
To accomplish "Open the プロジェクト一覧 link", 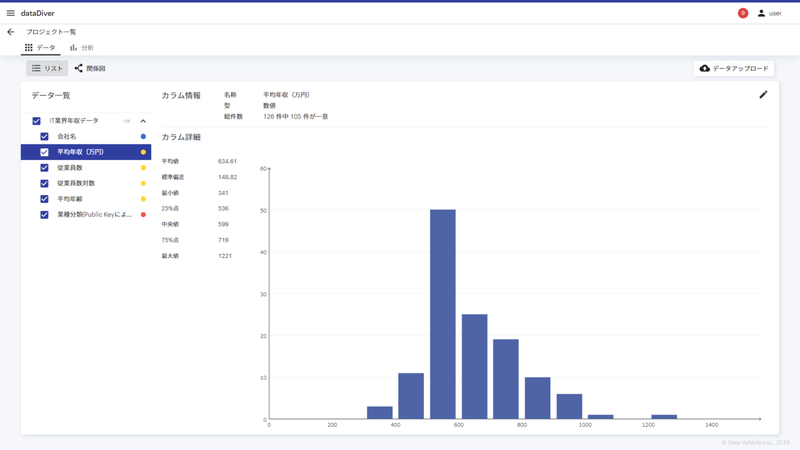I will 51,32.
